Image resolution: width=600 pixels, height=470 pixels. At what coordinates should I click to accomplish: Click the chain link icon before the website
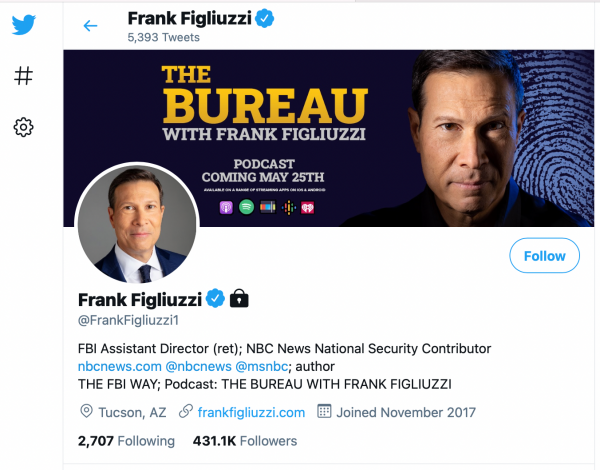pyautogui.click(x=185, y=411)
